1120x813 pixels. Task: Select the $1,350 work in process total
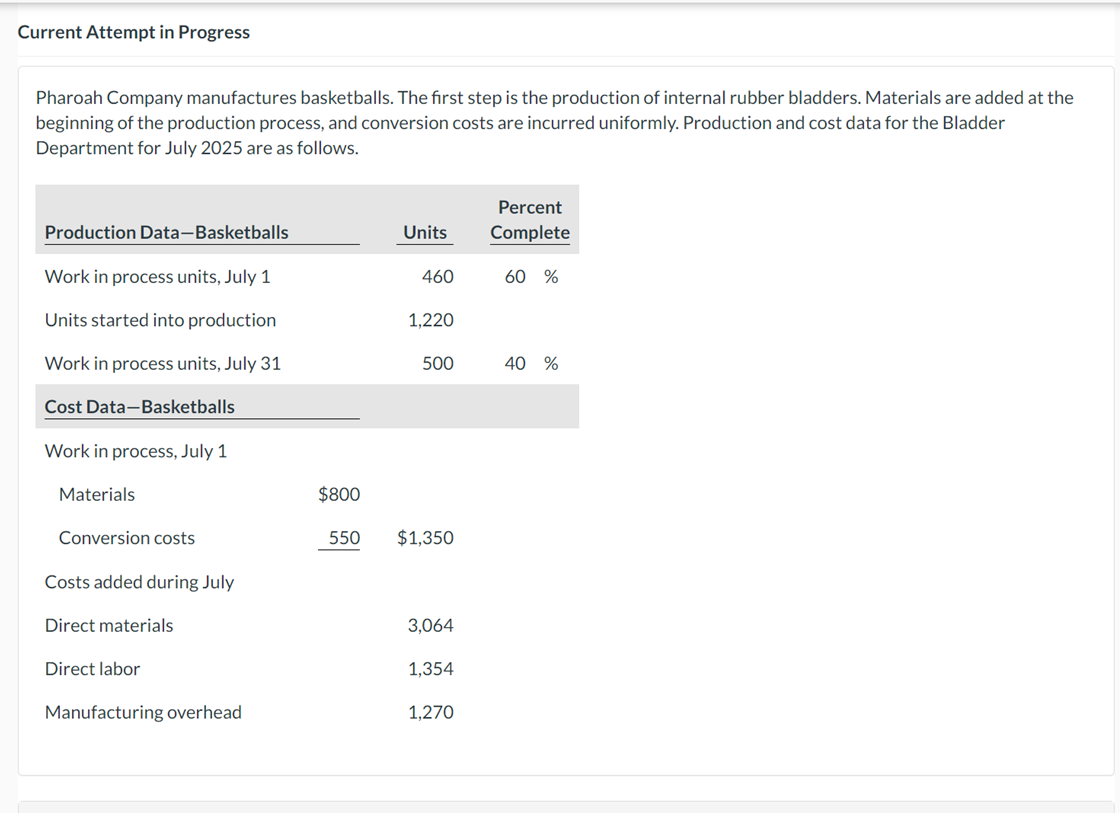tap(425, 538)
